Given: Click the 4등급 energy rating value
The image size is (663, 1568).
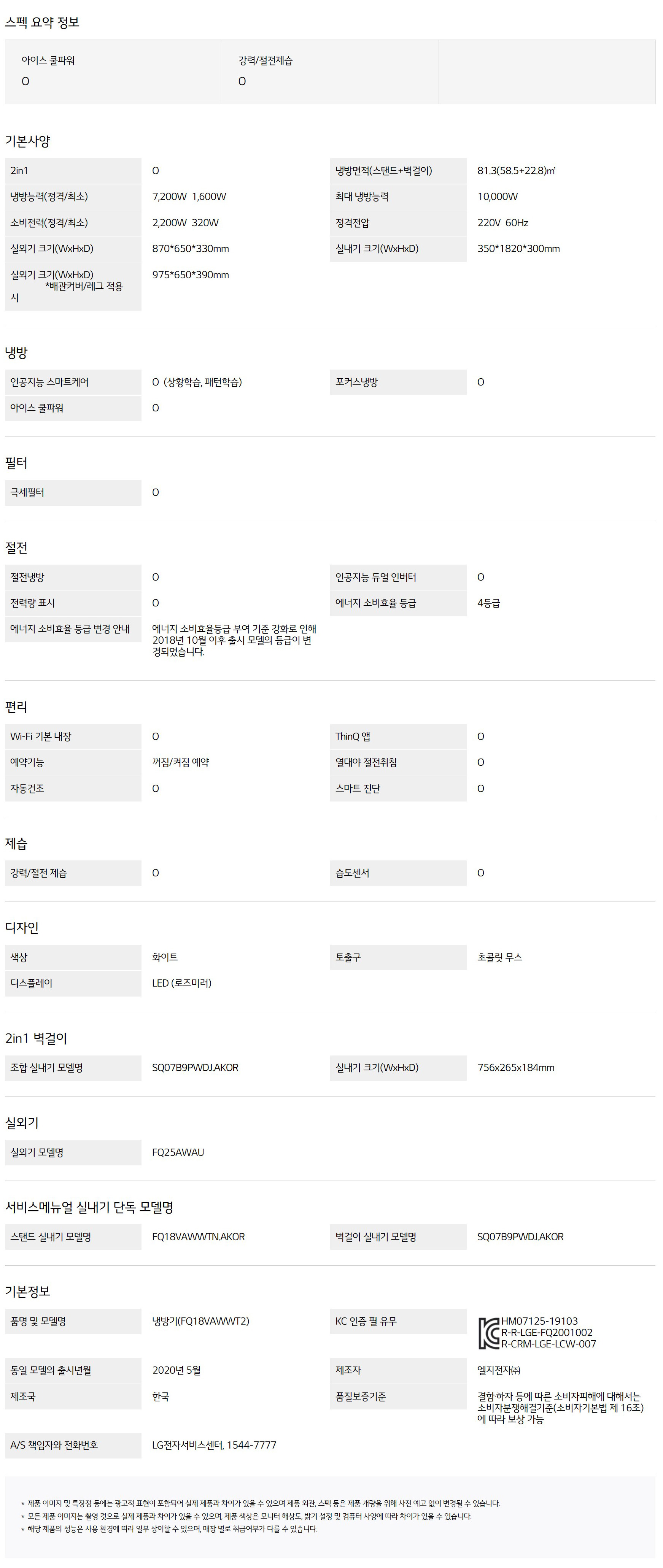Looking at the screenshot, I should 489,603.
